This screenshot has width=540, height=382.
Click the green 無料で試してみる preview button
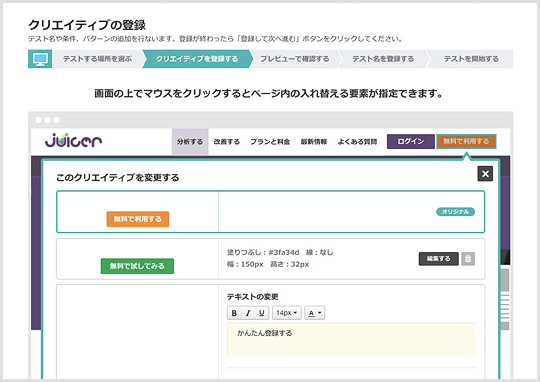137,266
